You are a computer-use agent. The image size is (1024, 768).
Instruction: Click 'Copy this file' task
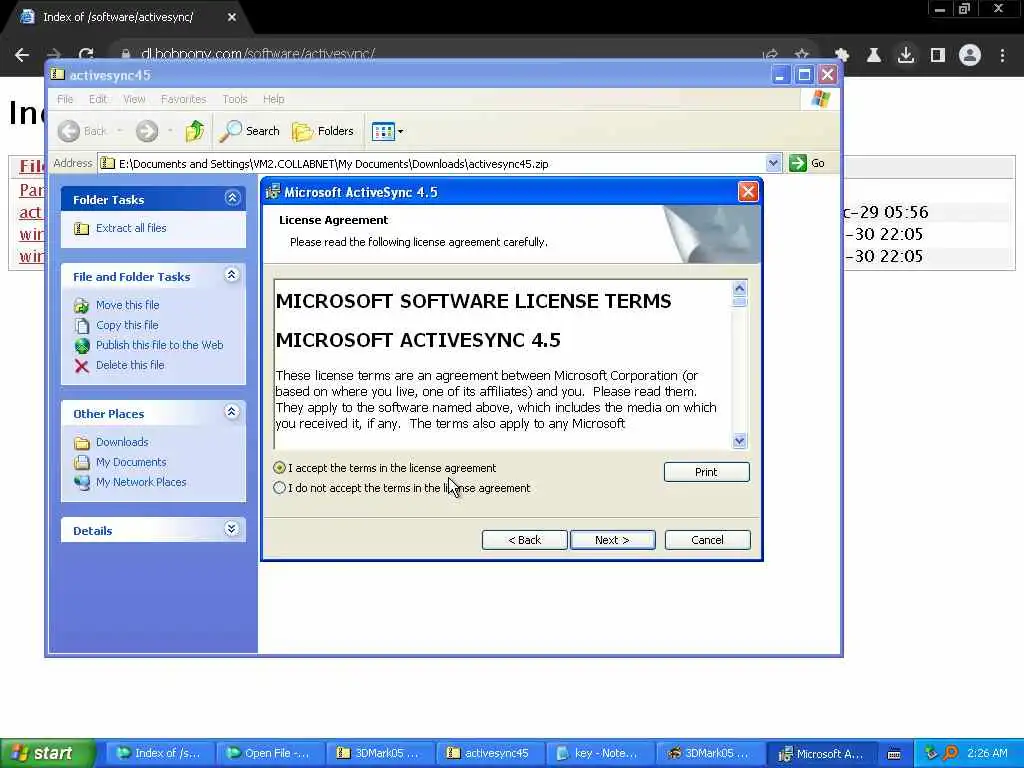(x=127, y=325)
